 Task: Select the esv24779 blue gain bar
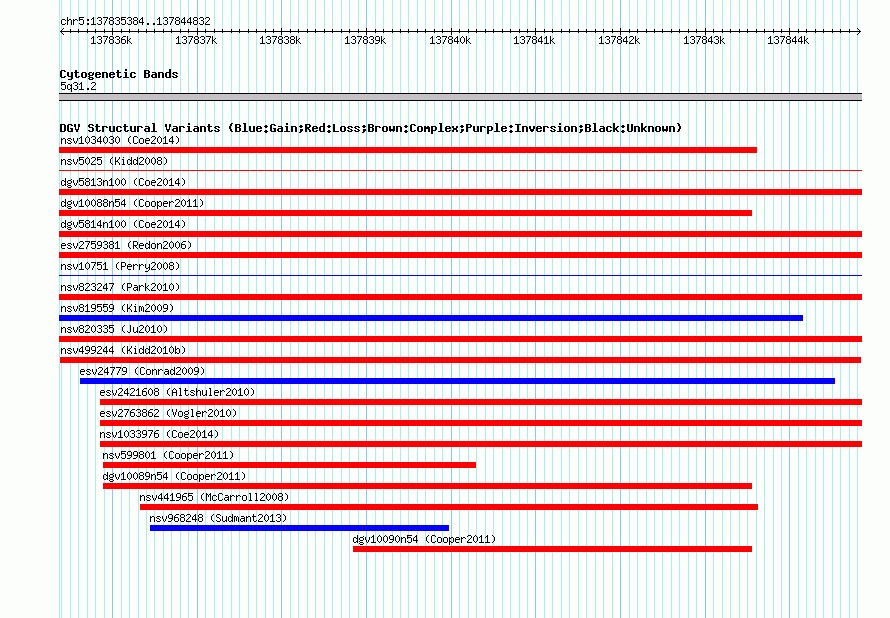[457, 381]
